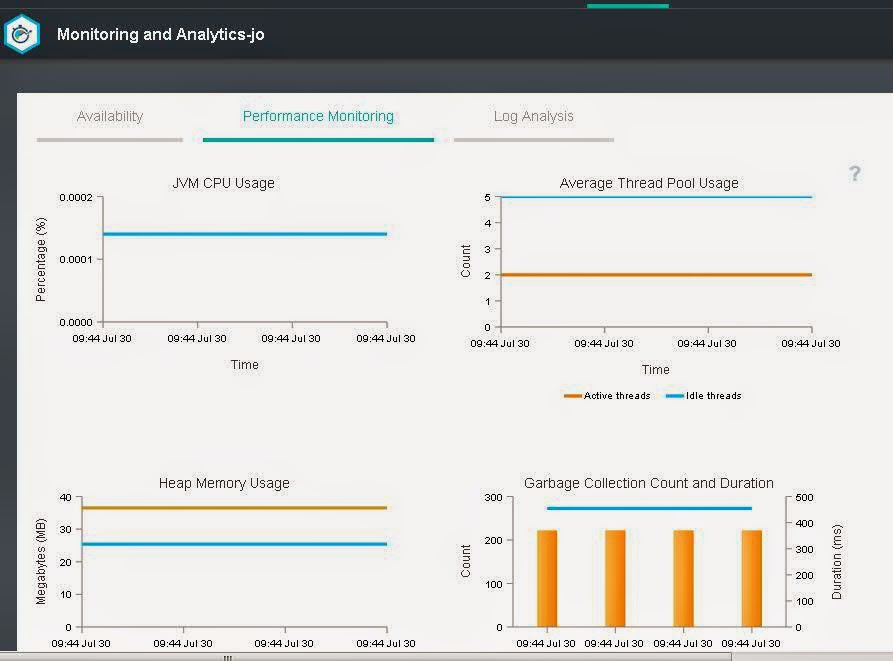This screenshot has width=893, height=661.
Task: Switch to the Availability tab
Action: pyautogui.click(x=110, y=116)
